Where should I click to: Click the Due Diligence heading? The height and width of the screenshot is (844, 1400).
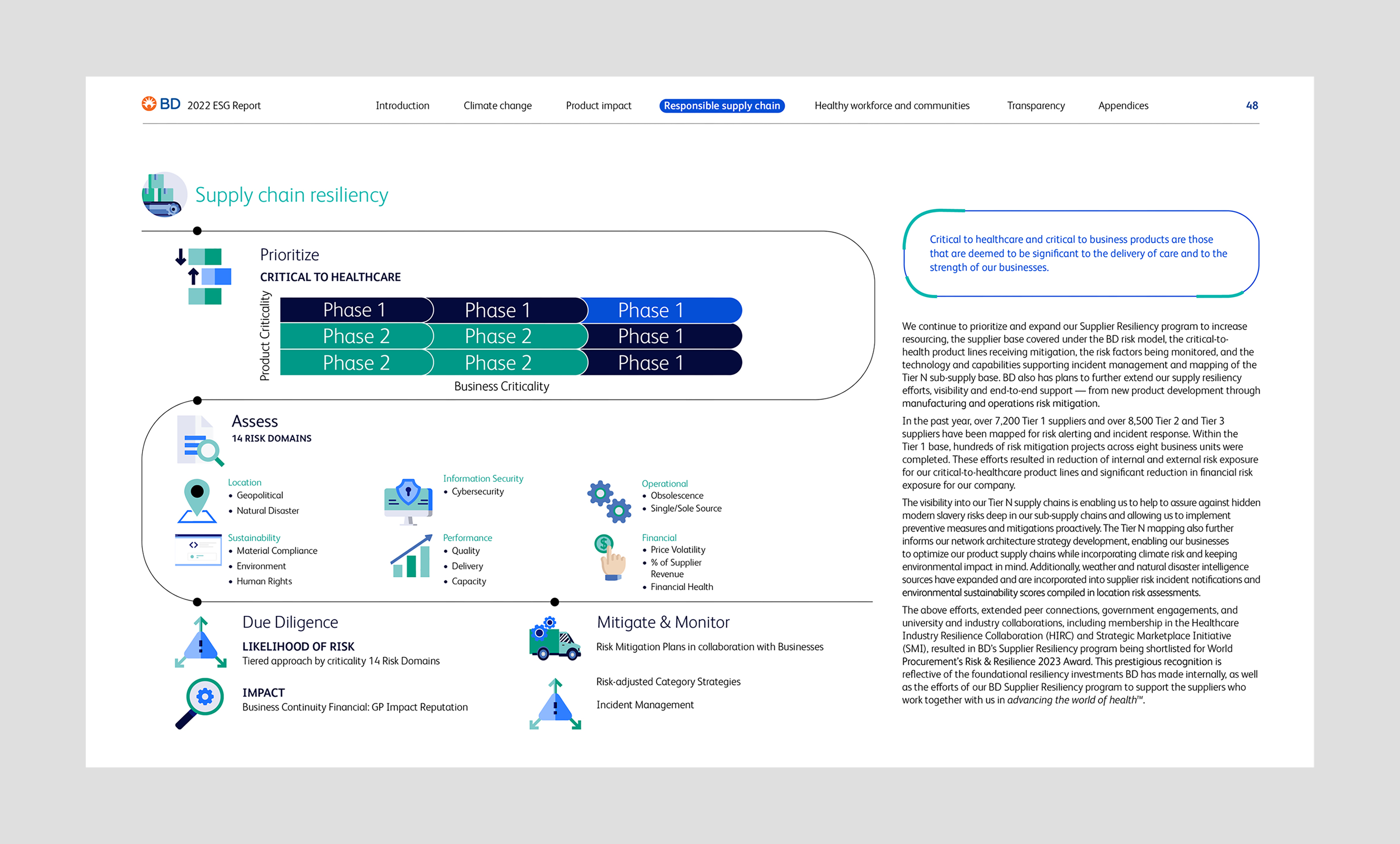tap(290, 622)
